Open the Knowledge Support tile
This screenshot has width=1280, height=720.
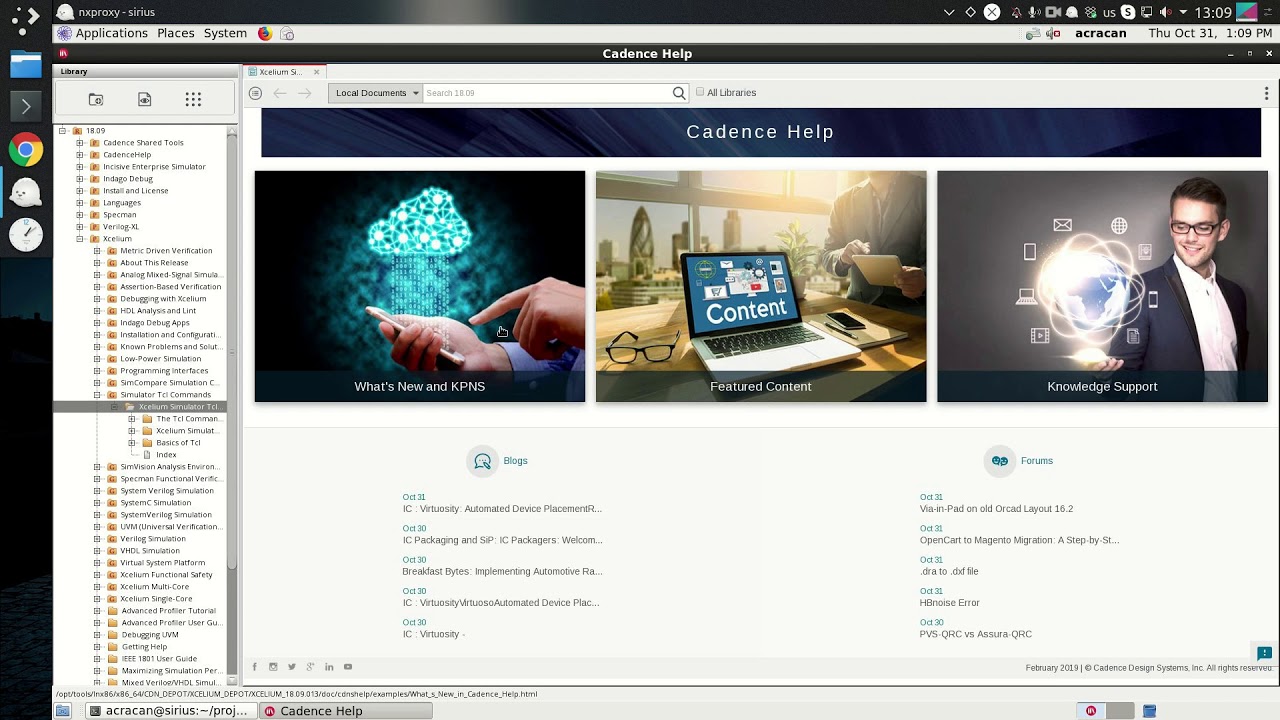point(1102,287)
